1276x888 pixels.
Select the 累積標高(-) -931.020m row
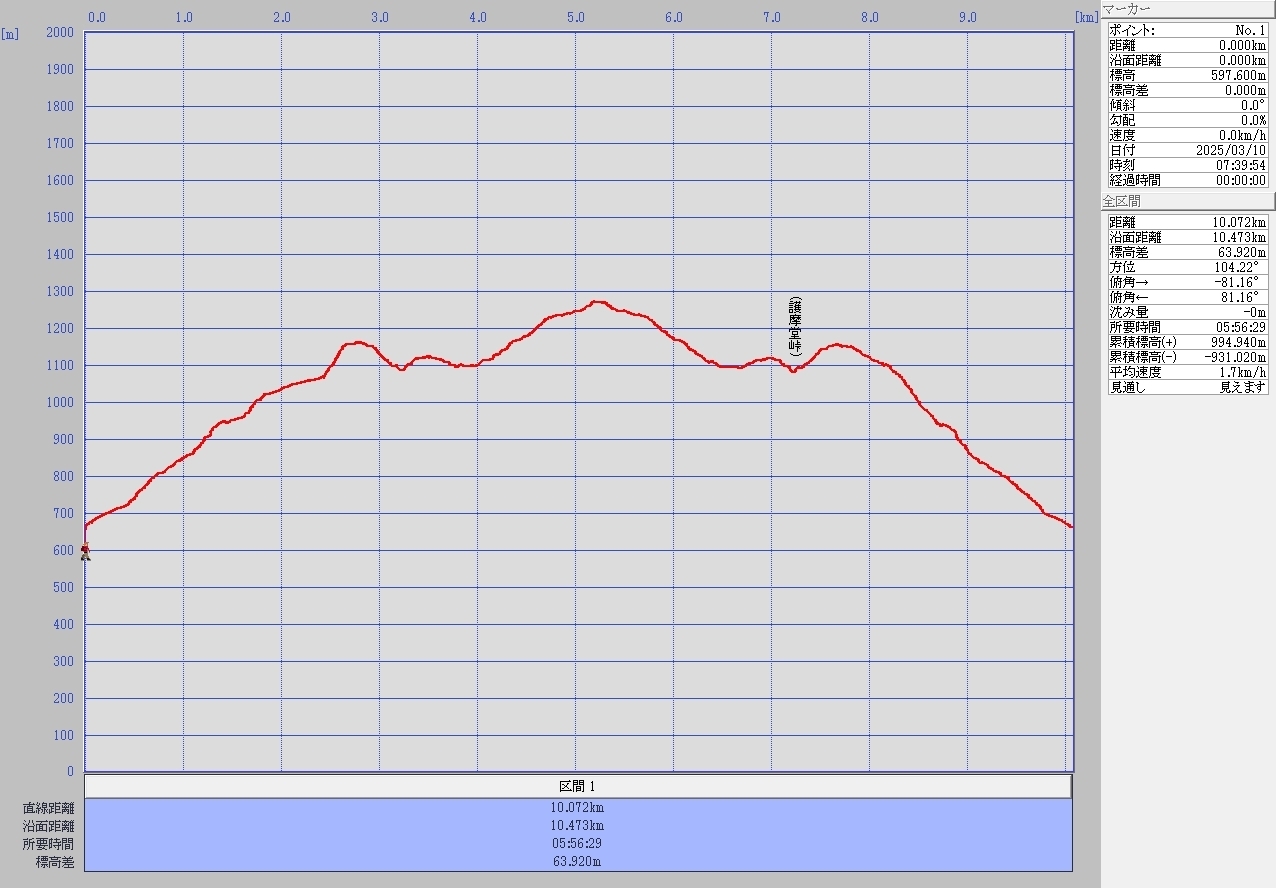tap(1187, 357)
